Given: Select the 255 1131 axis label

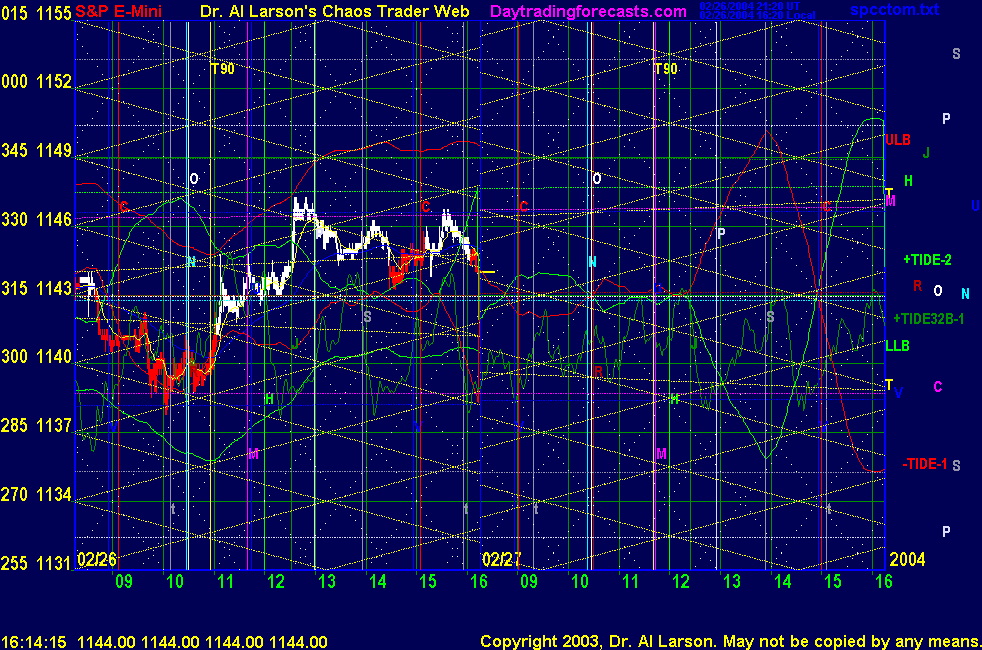Looking at the screenshot, I should 36,563.
